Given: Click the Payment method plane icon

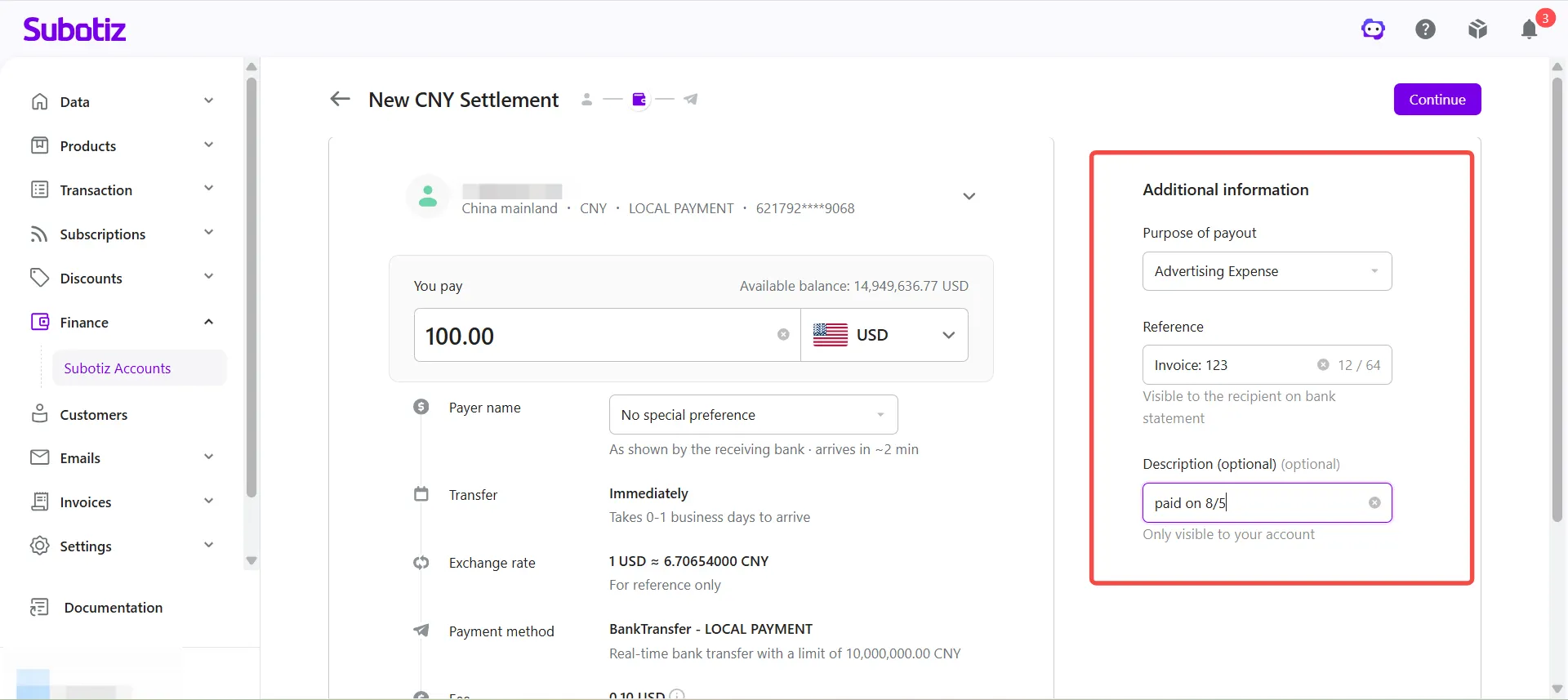Looking at the screenshot, I should pos(421,631).
